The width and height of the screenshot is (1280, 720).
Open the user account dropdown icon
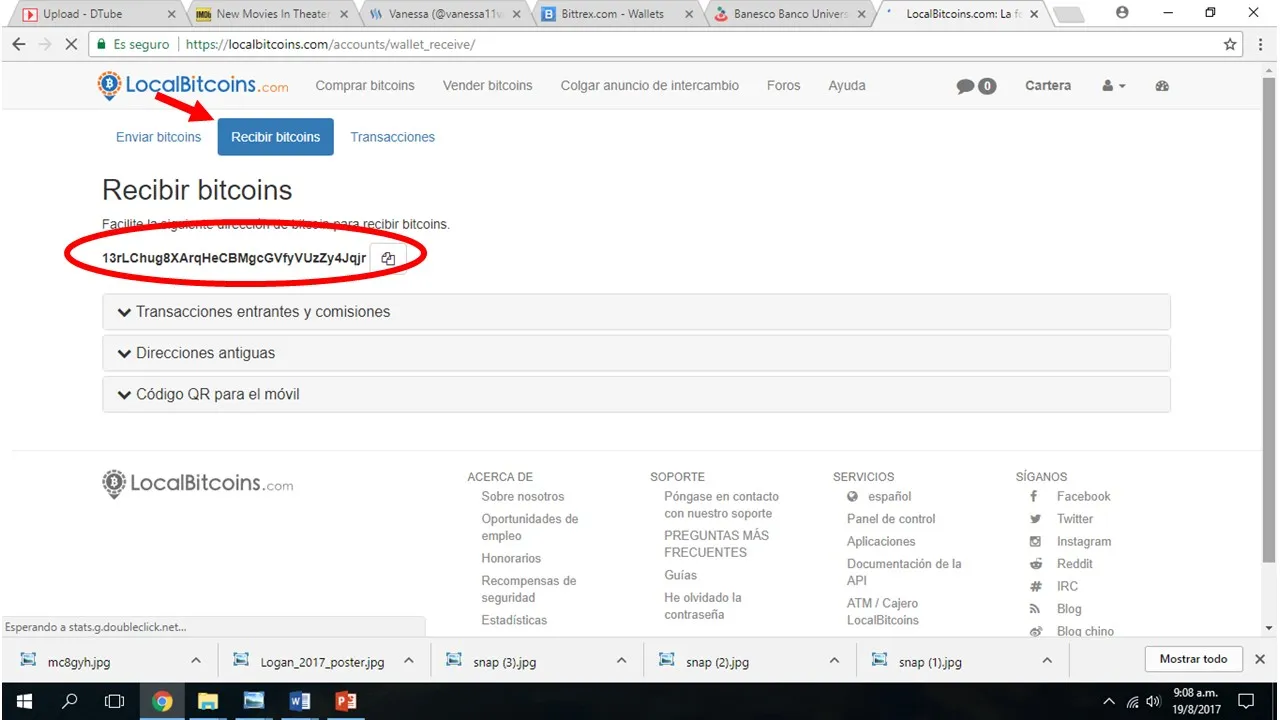pyautogui.click(x=1114, y=86)
